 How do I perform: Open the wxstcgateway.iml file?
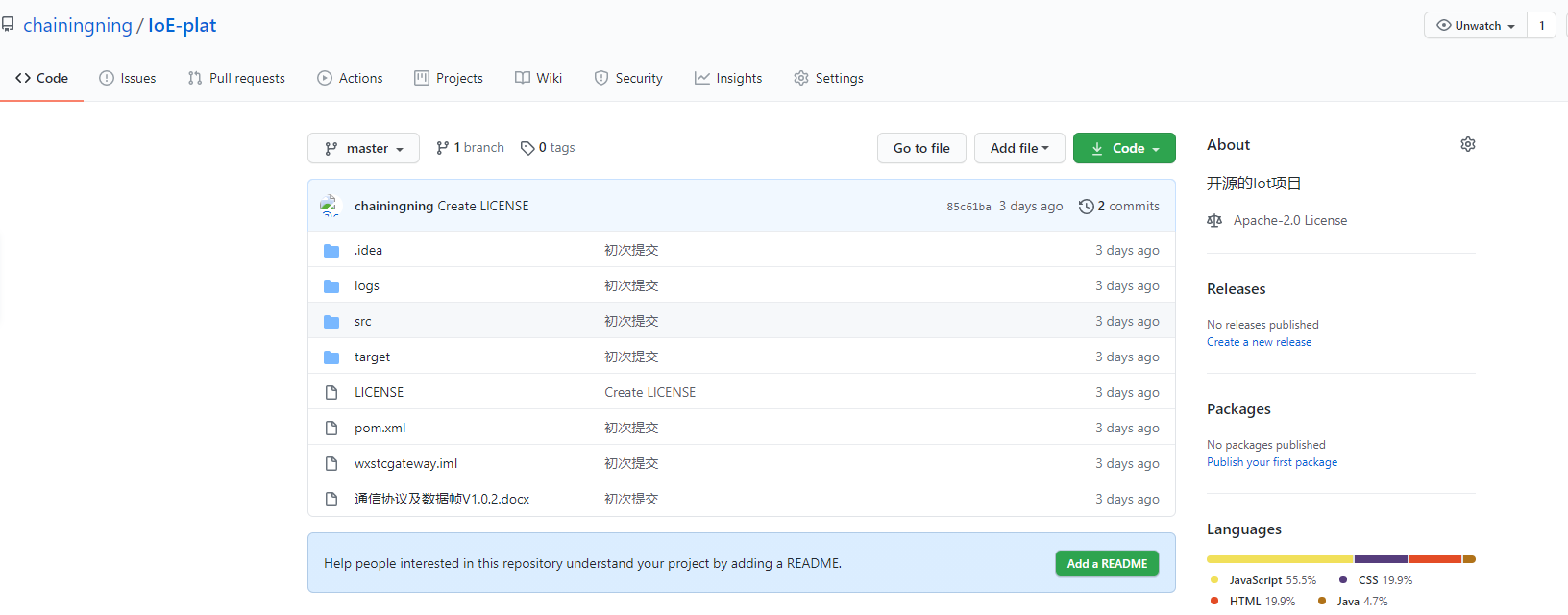click(x=406, y=463)
